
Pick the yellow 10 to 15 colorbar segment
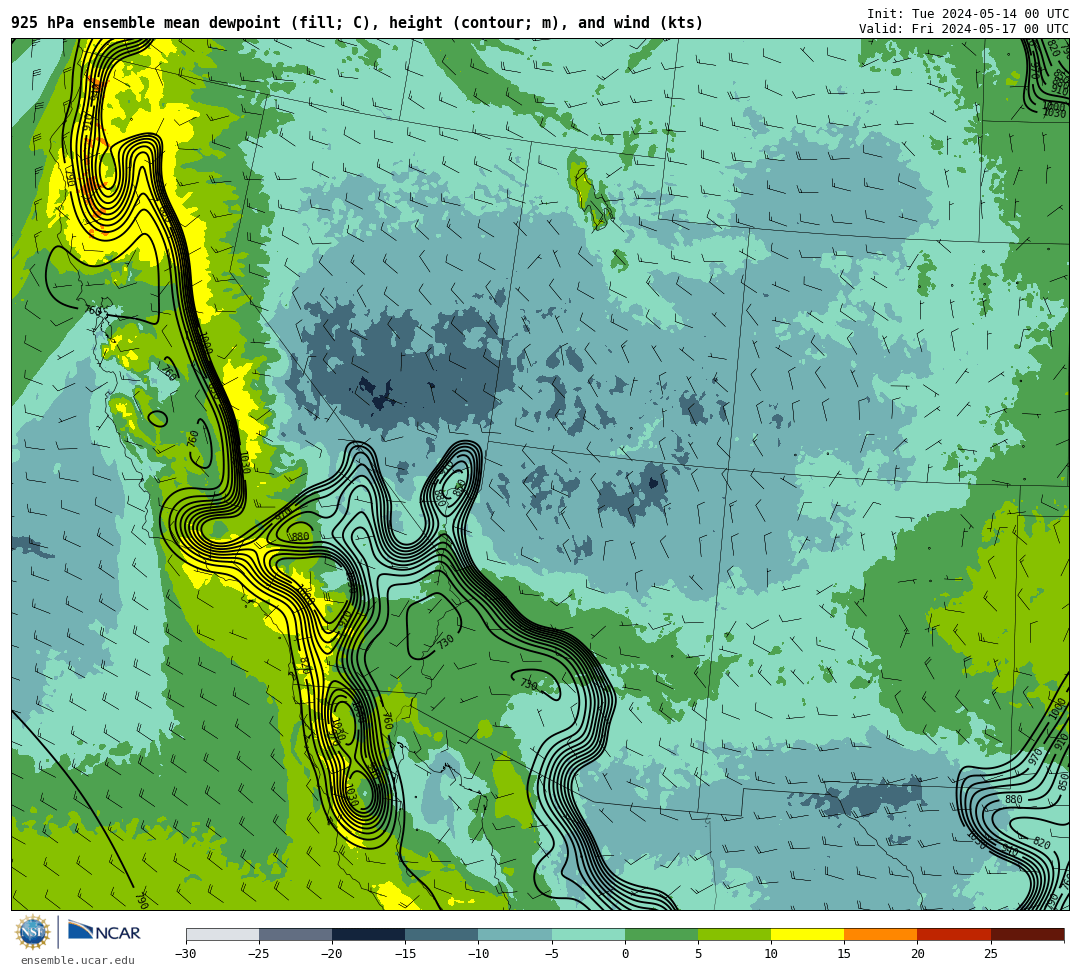point(807,934)
